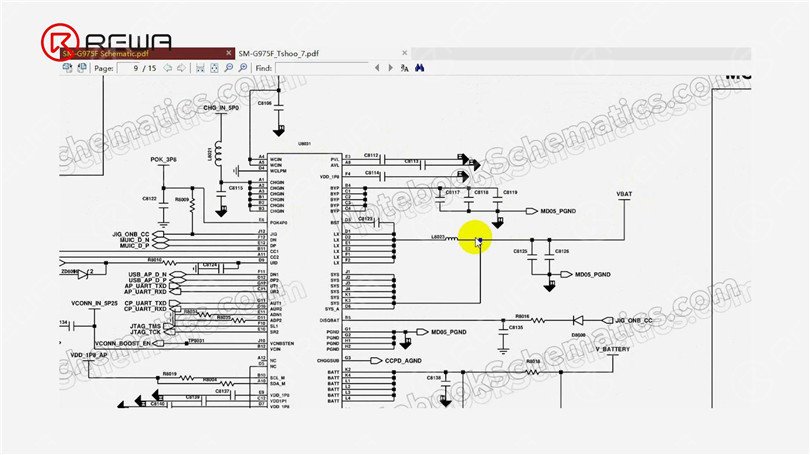Click the first print/open icon in toolbar
Viewport: 810px width, 455px height.
[67, 68]
